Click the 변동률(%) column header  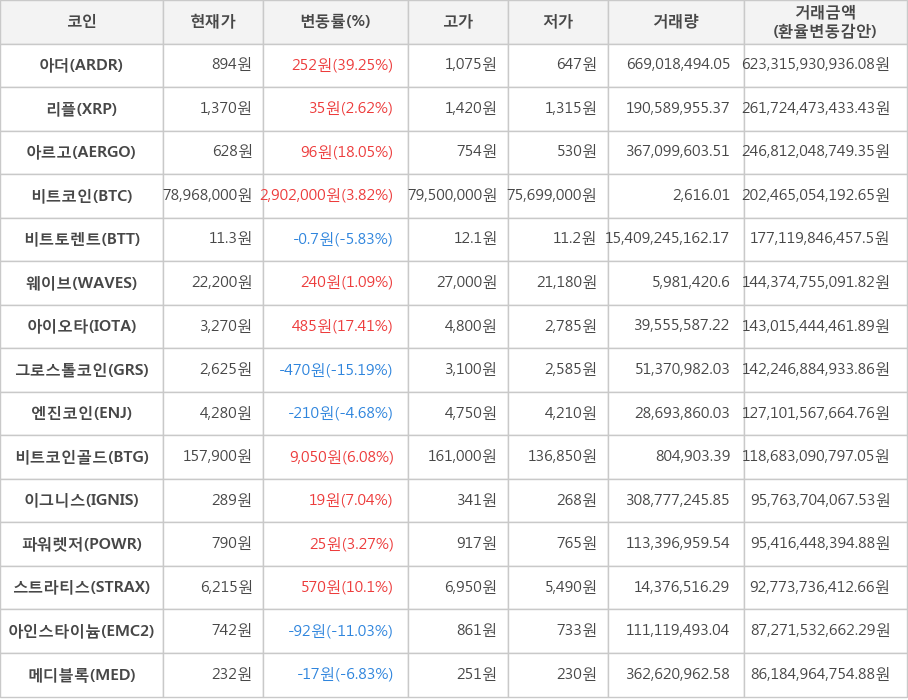(335, 22)
